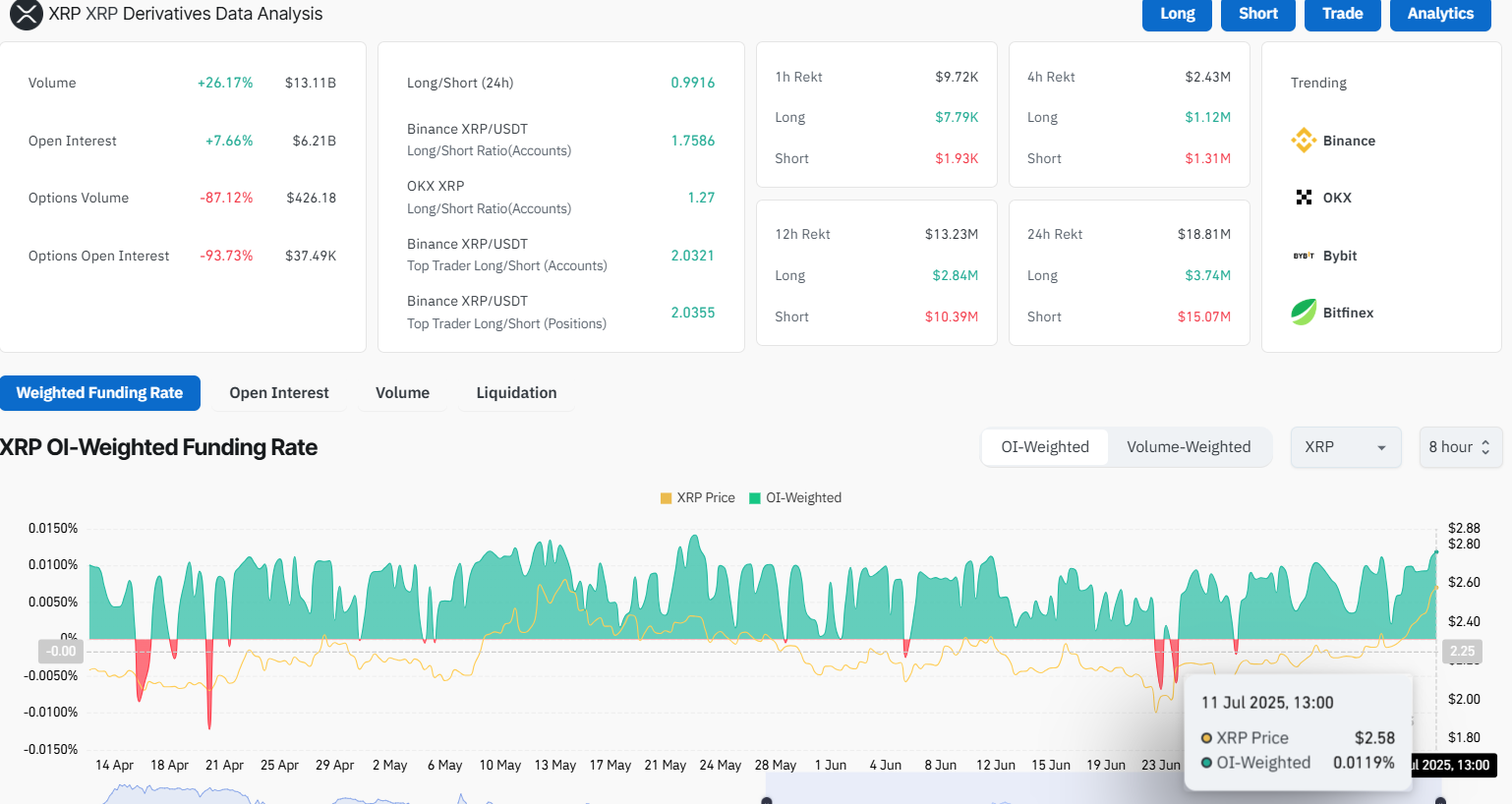Click the XRP logo icon in header

[x=26, y=14]
